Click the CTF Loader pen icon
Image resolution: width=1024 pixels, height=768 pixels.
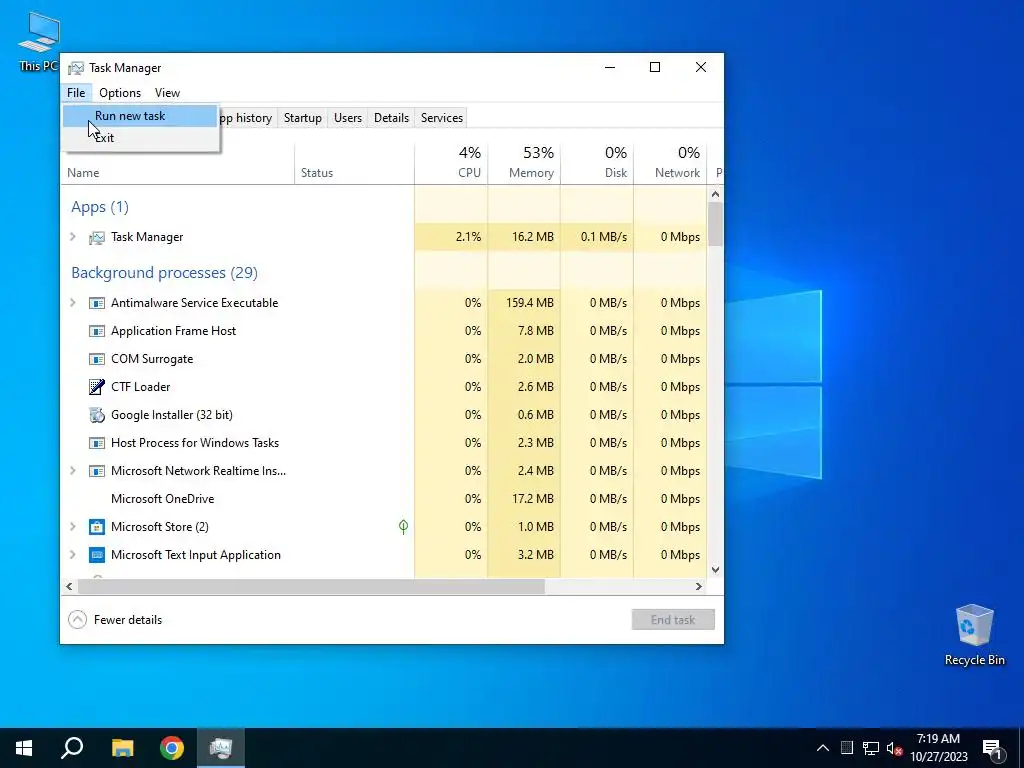pos(97,387)
